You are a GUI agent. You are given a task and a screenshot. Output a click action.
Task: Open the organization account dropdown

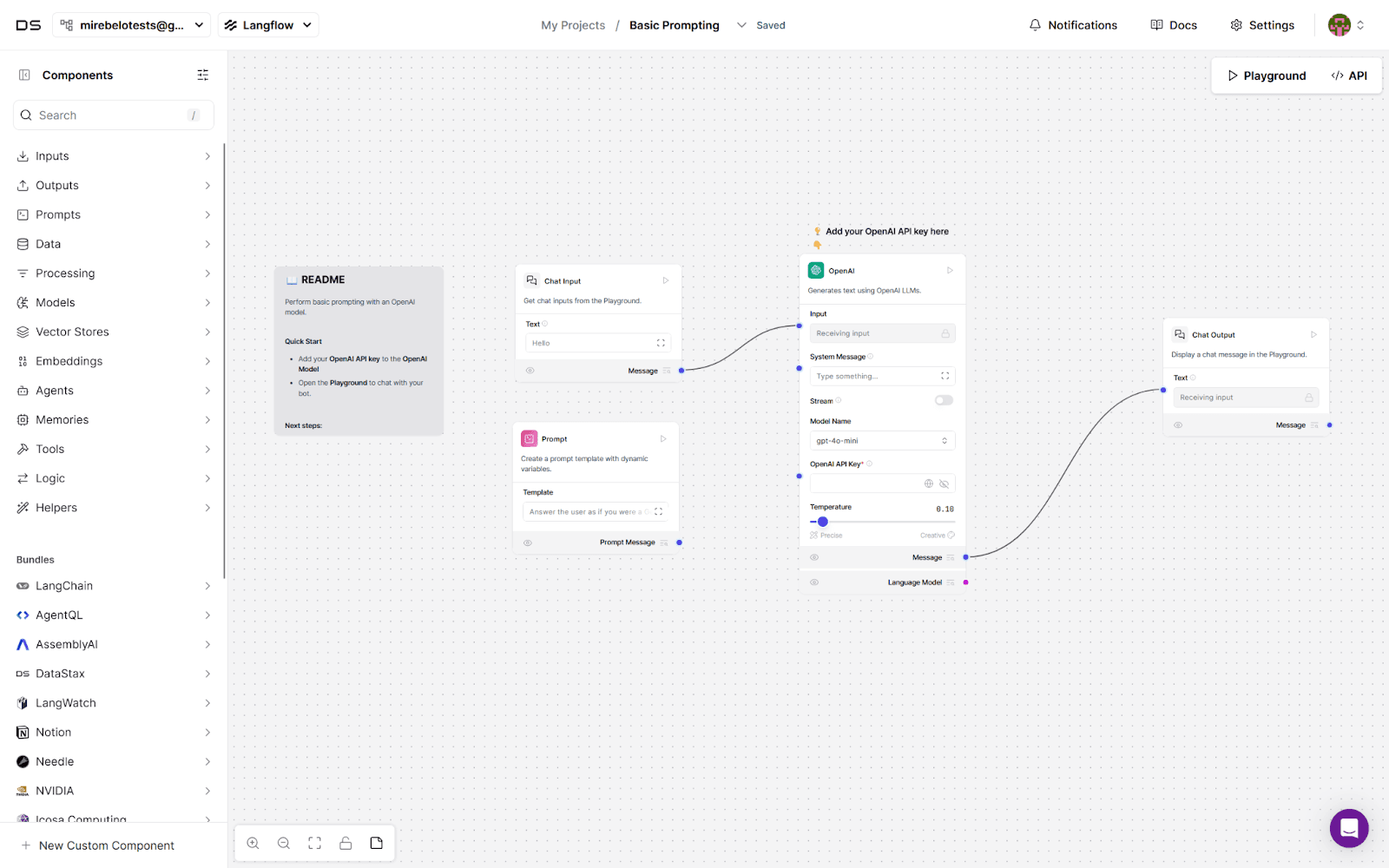(x=132, y=25)
